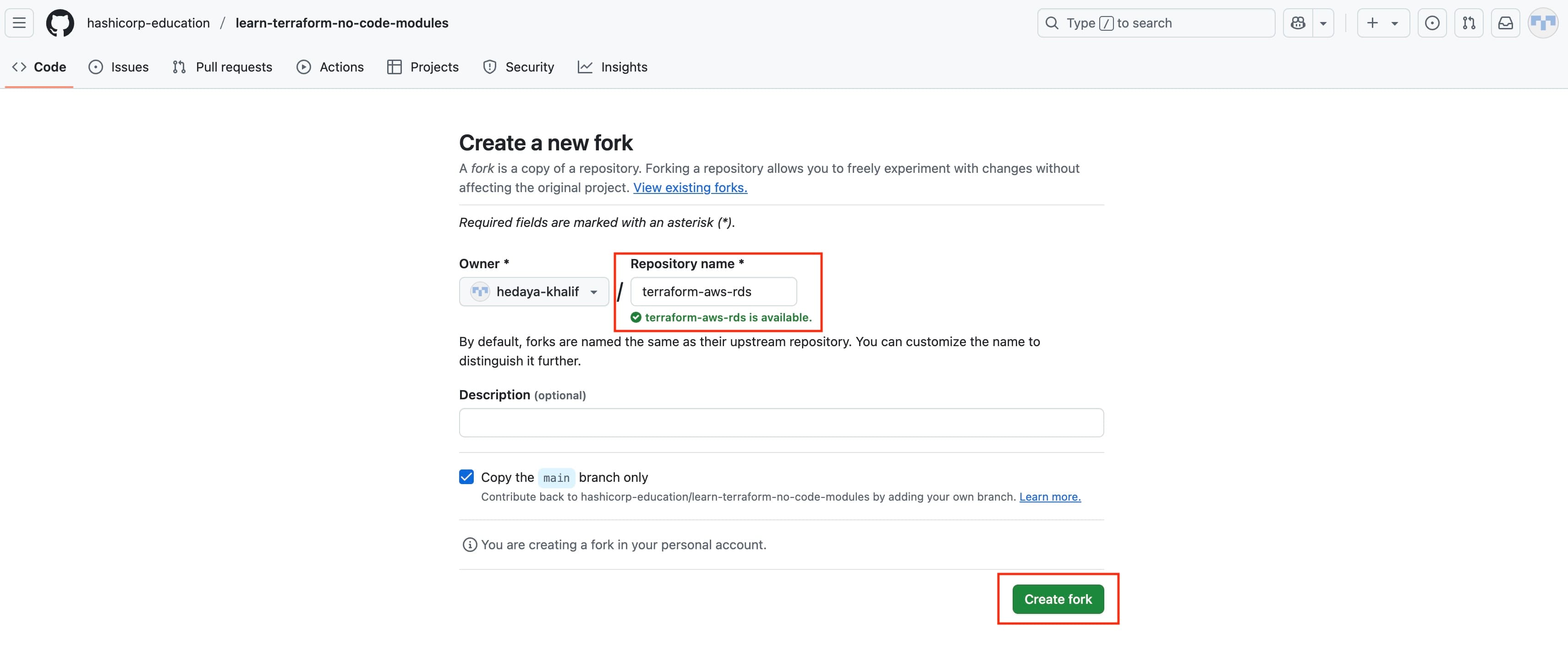Open the hedaya-khalif owner selector
This screenshot has width=1568, height=651.
(x=534, y=291)
